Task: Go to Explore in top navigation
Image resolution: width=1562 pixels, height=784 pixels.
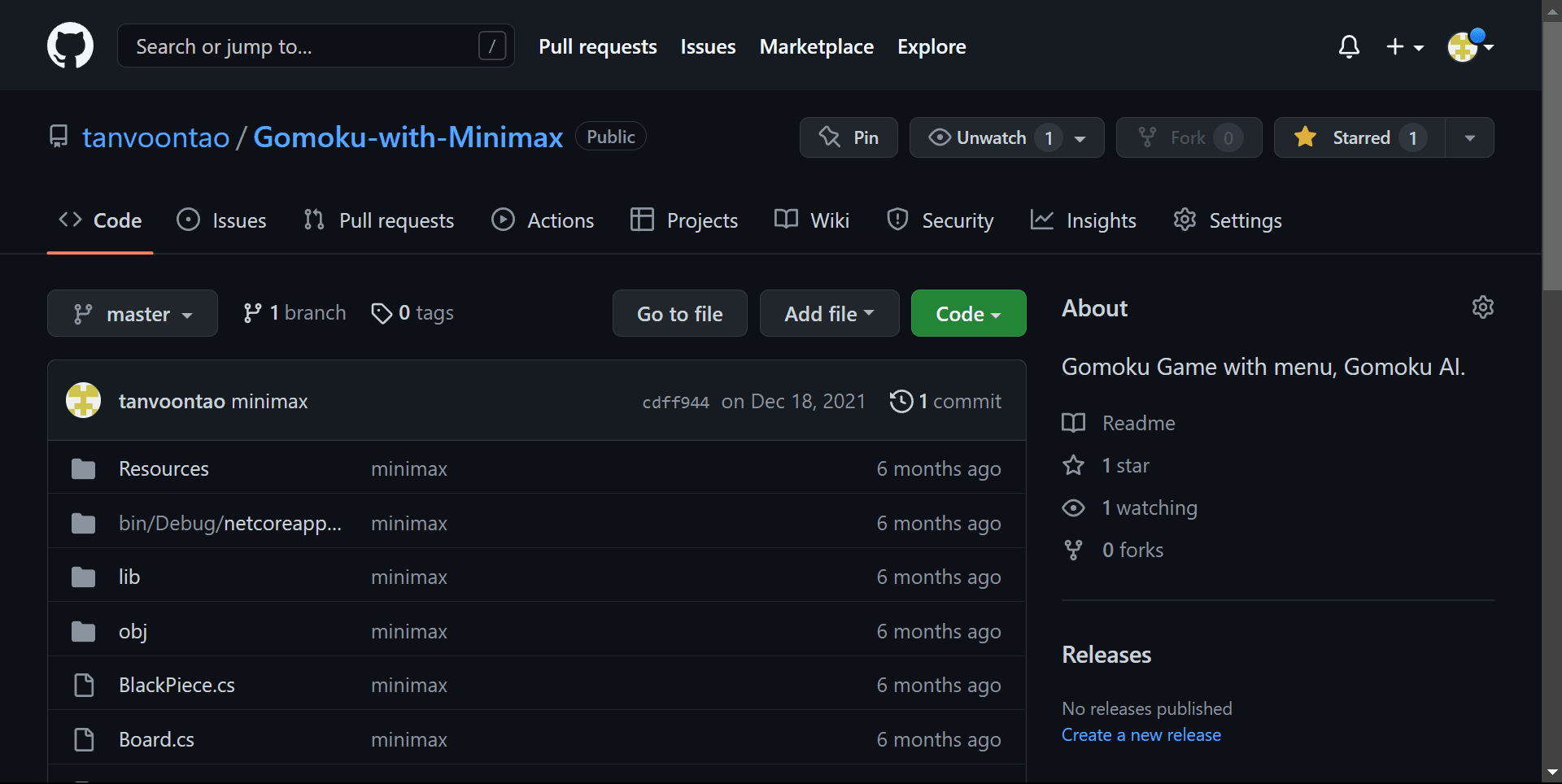Action: click(932, 46)
